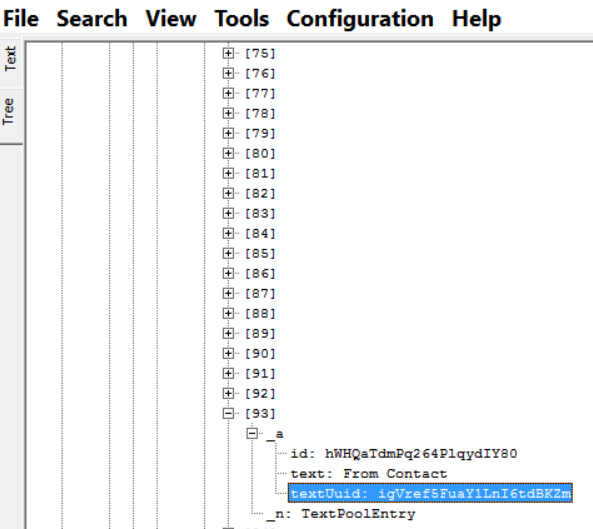This screenshot has width=593, height=529.
Task: Select the highlighted textUuid entry
Action: click(430, 493)
